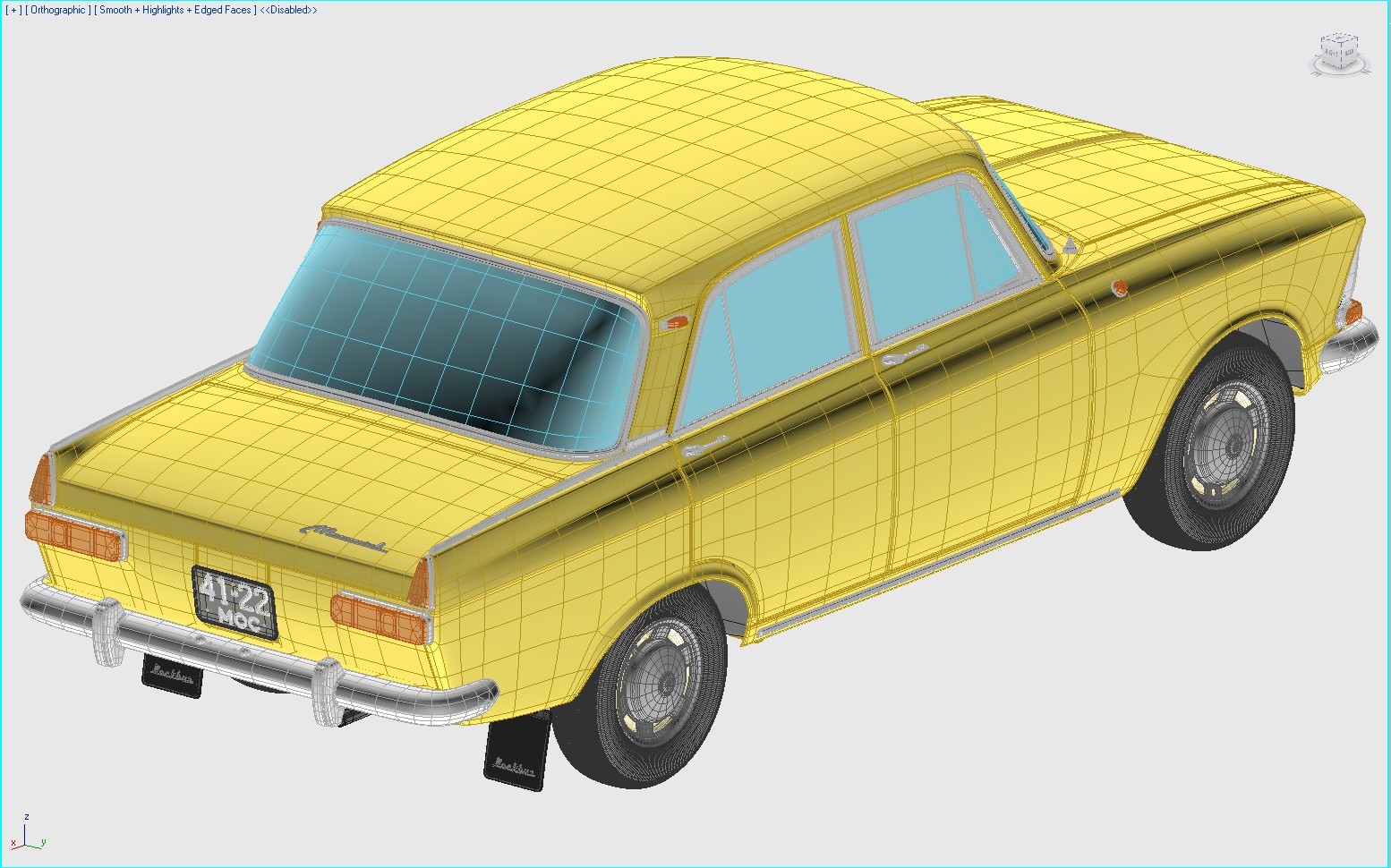Viewport: 1391px width, 868px height.
Task: Select the 41-22 MOC license plate object
Action: [x=235, y=602]
